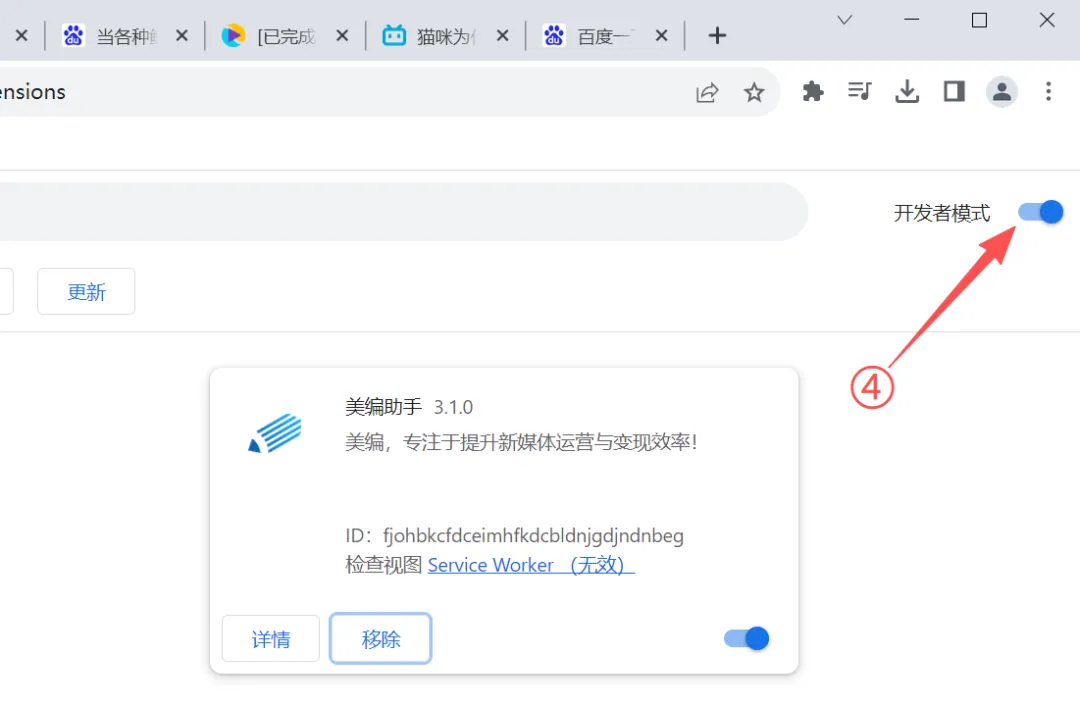Open the Service Worker (无效) inspect link
1080x706 pixels.
pyautogui.click(x=531, y=565)
